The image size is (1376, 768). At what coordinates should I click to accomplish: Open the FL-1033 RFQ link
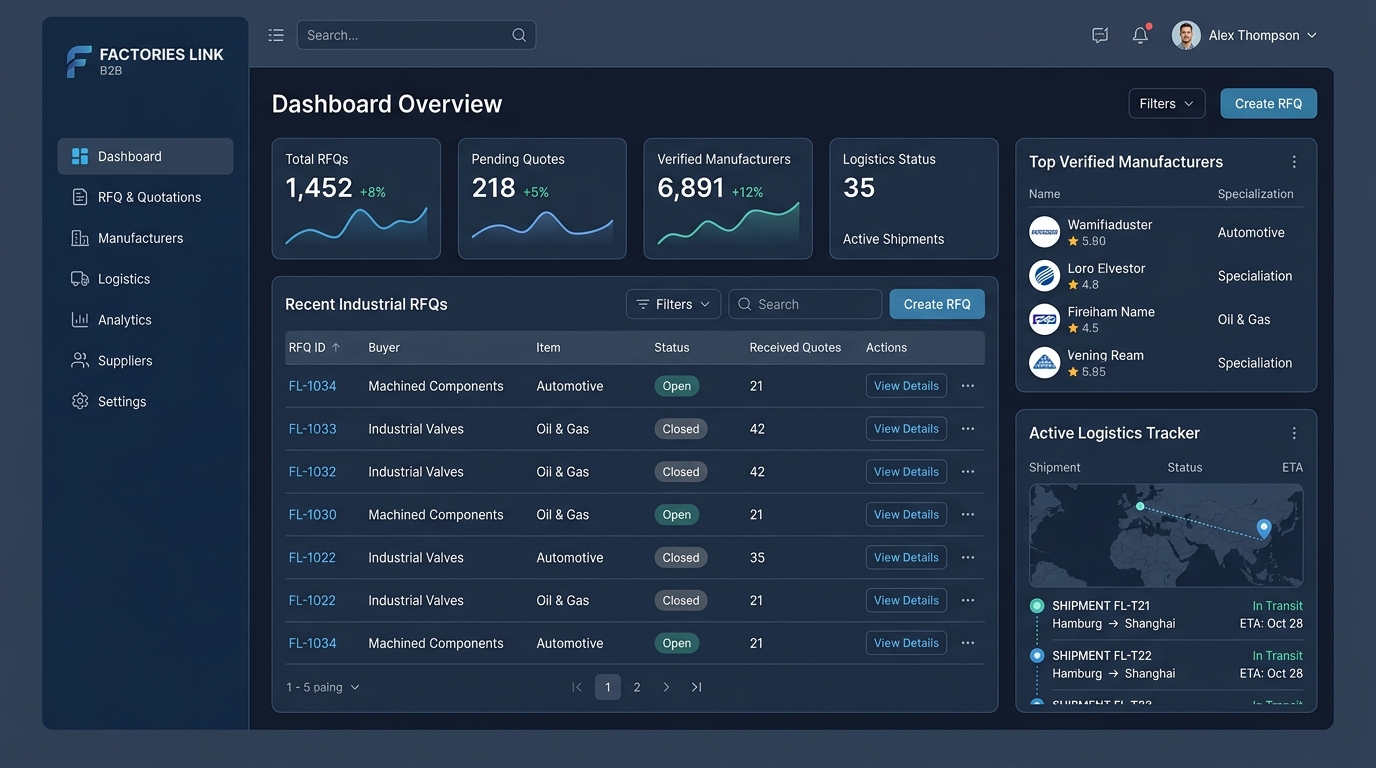312,429
